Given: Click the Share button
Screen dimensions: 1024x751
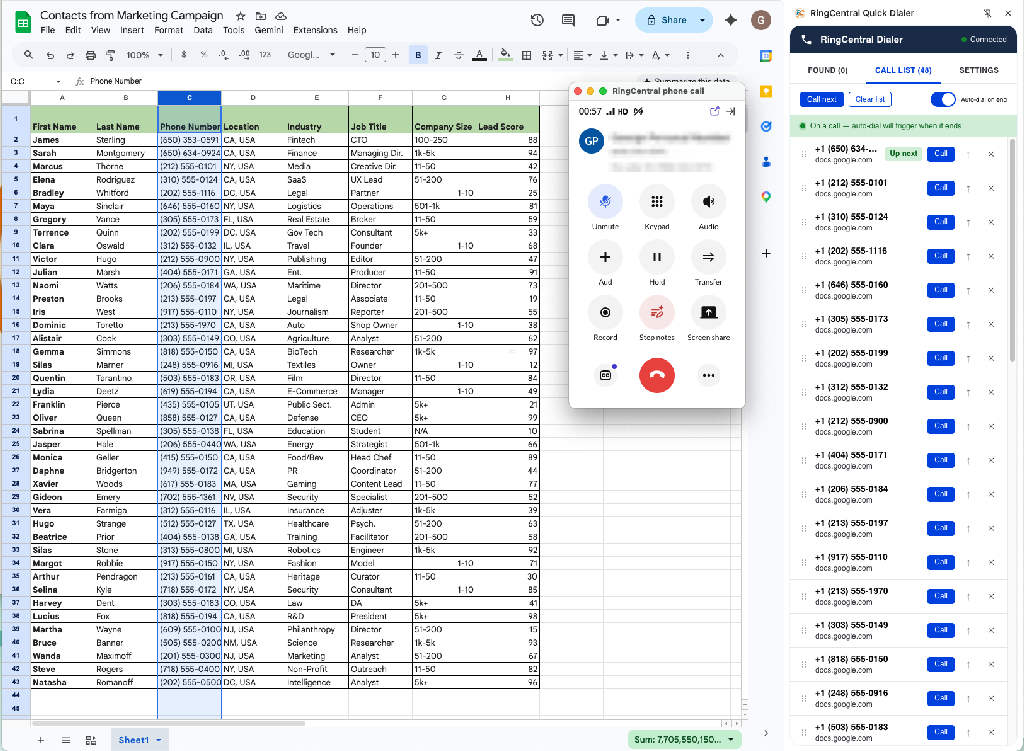Looking at the screenshot, I should pyautogui.click(x=667, y=20).
